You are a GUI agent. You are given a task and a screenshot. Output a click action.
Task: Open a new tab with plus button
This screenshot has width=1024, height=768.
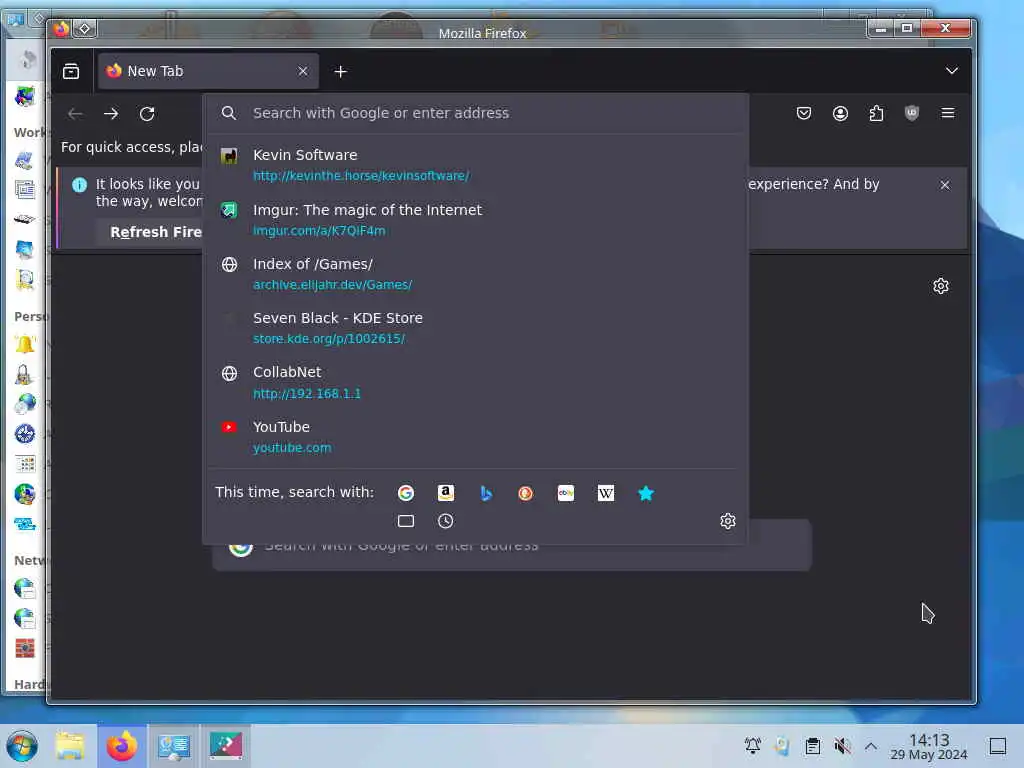click(340, 71)
